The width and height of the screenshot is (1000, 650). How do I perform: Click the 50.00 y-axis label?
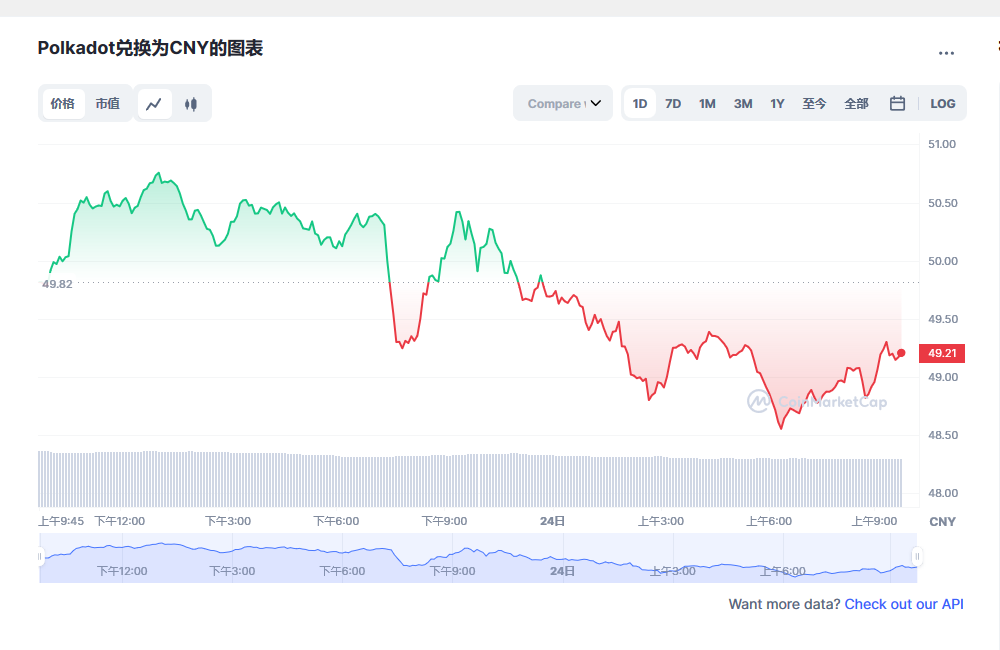click(x=943, y=261)
